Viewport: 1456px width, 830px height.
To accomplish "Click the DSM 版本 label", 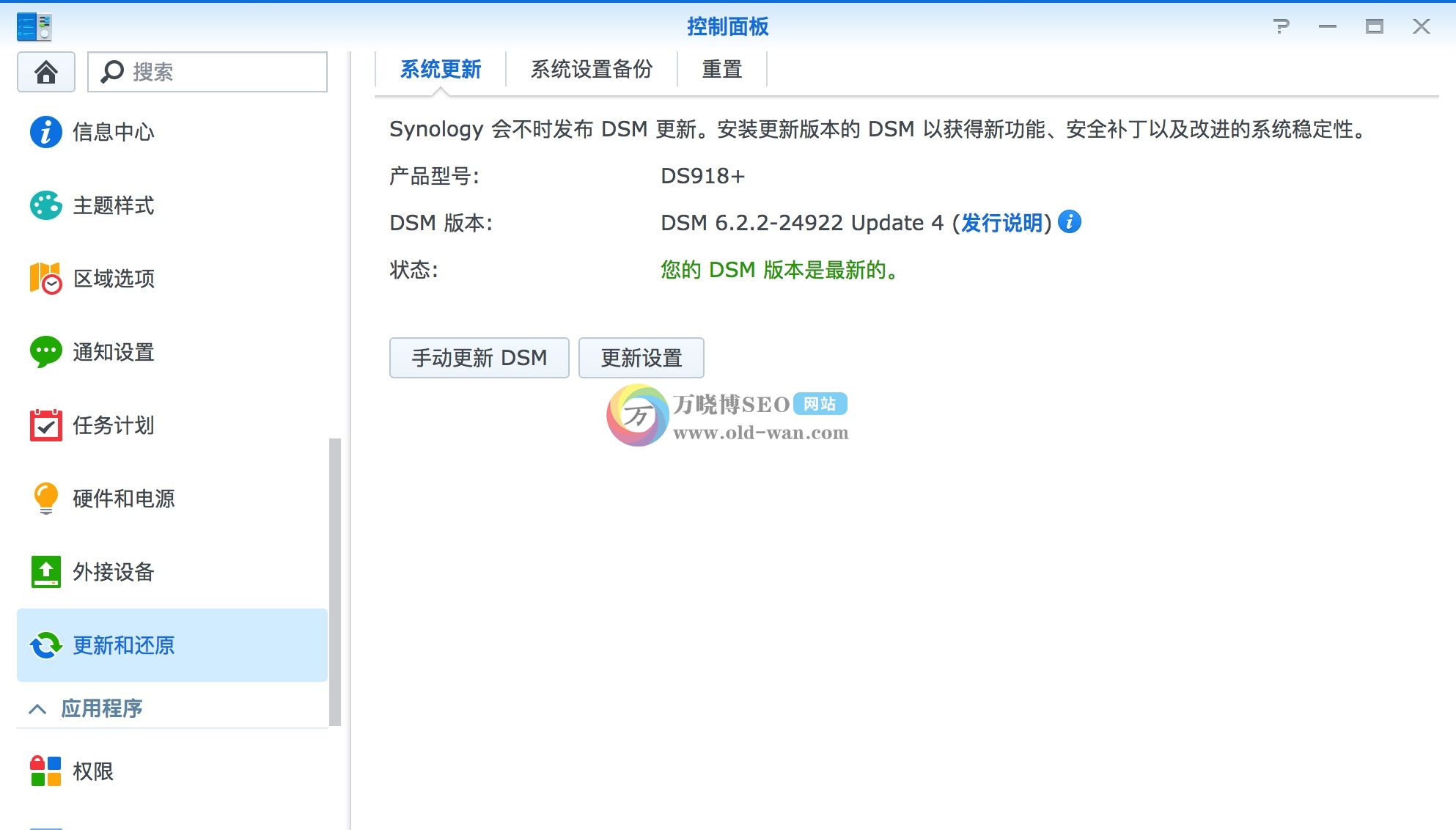I will [x=441, y=223].
